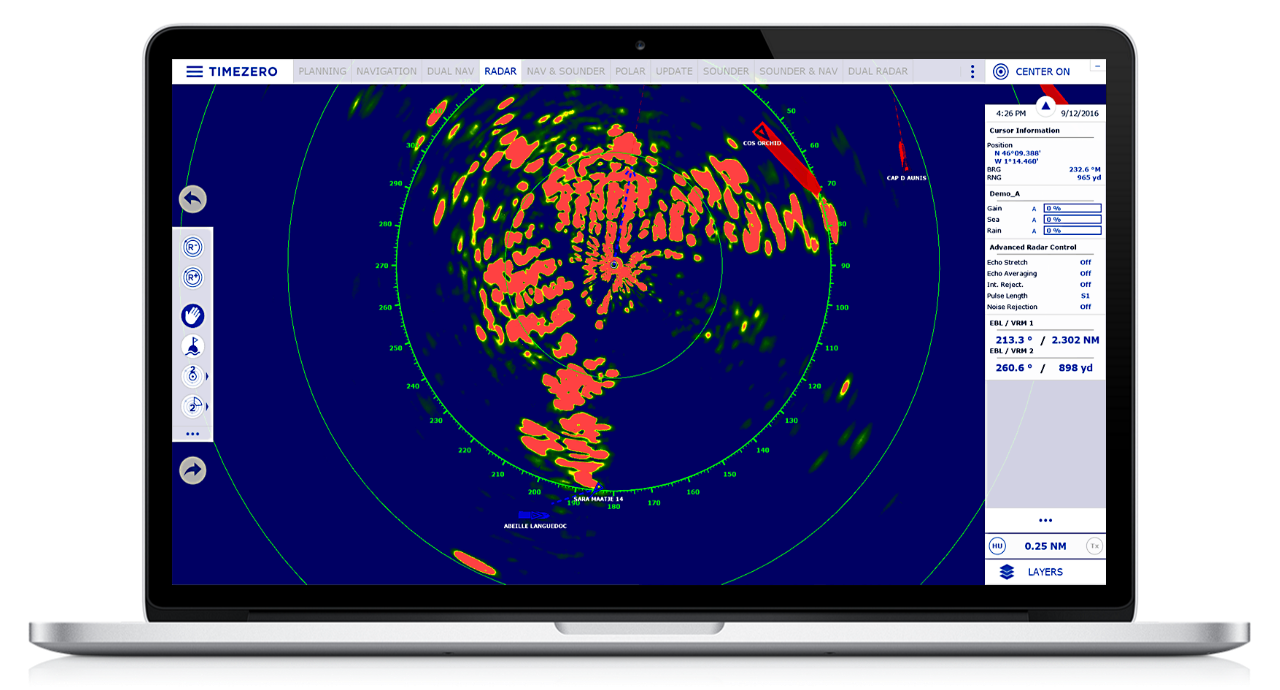
Task: Click the undo arrow button
Action: [x=192, y=199]
